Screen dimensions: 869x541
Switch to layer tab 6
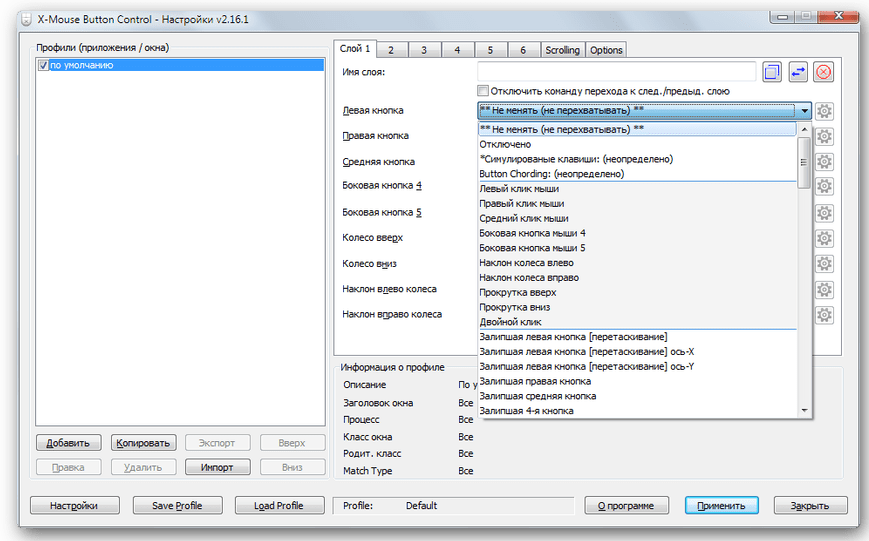pyautogui.click(x=523, y=50)
